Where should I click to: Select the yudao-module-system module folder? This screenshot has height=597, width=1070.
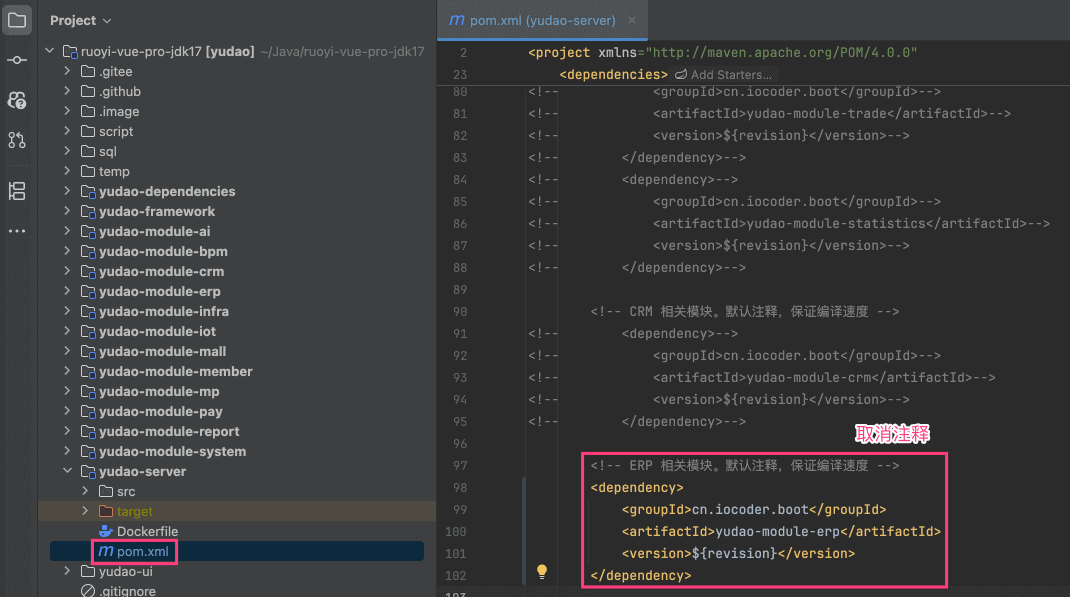pos(172,451)
